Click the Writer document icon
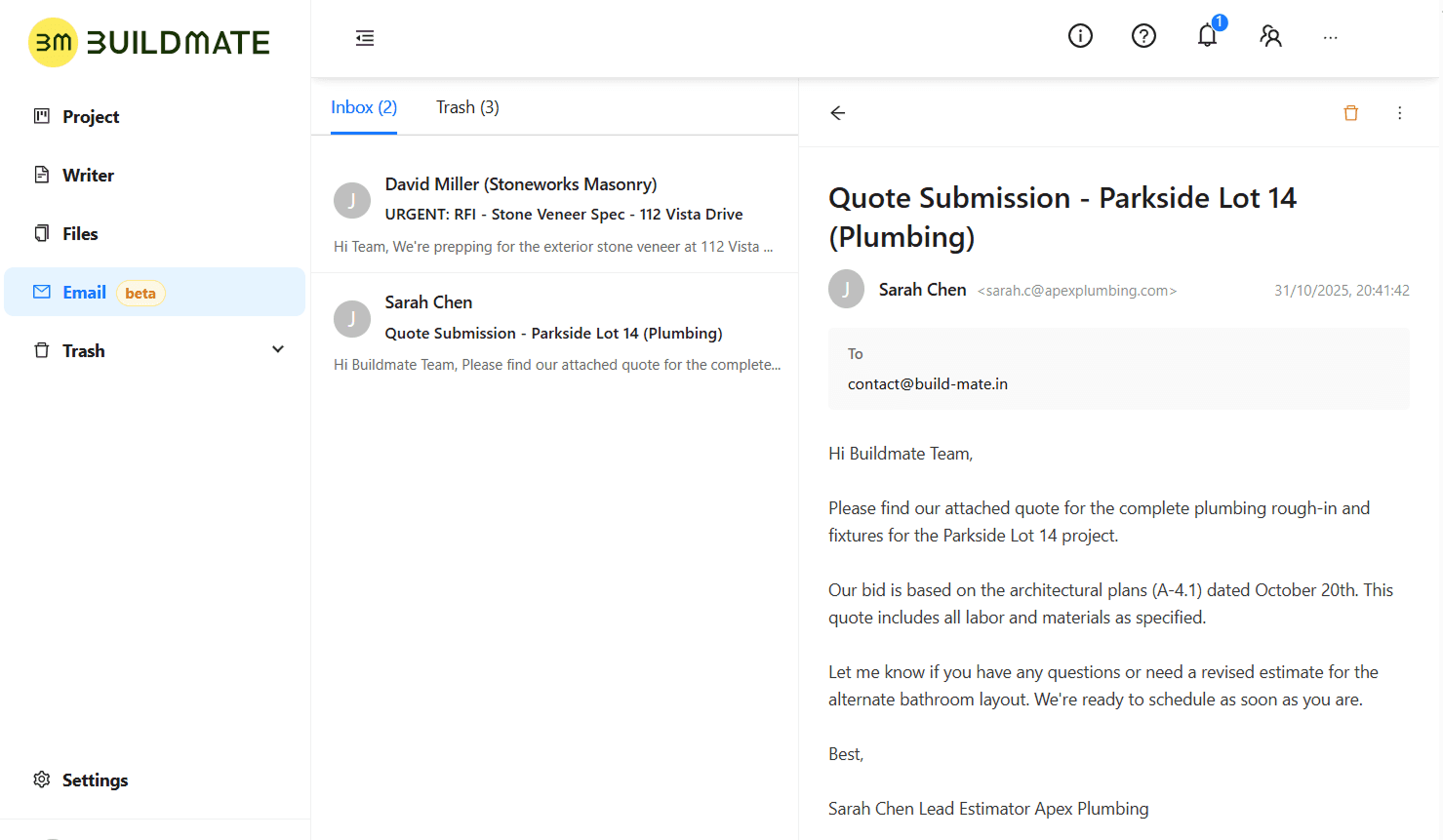The image size is (1443, 840). (x=42, y=175)
